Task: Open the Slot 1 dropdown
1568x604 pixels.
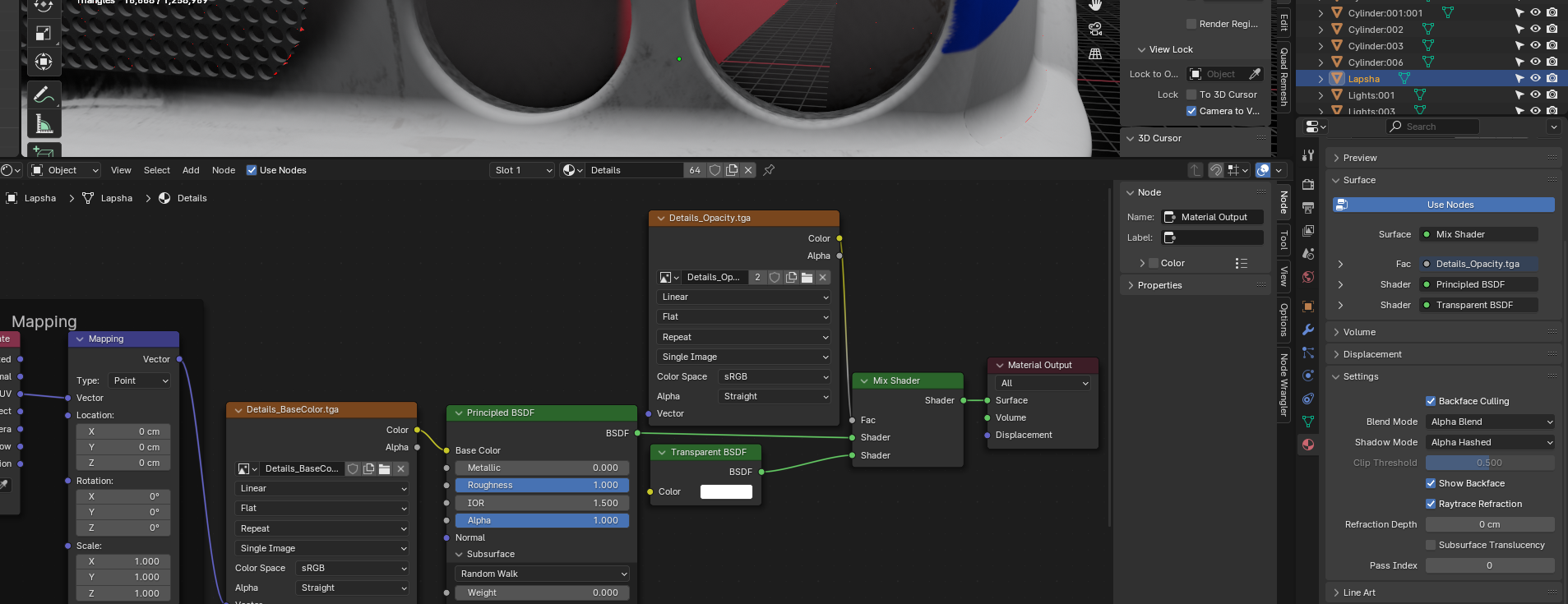Action: point(523,170)
